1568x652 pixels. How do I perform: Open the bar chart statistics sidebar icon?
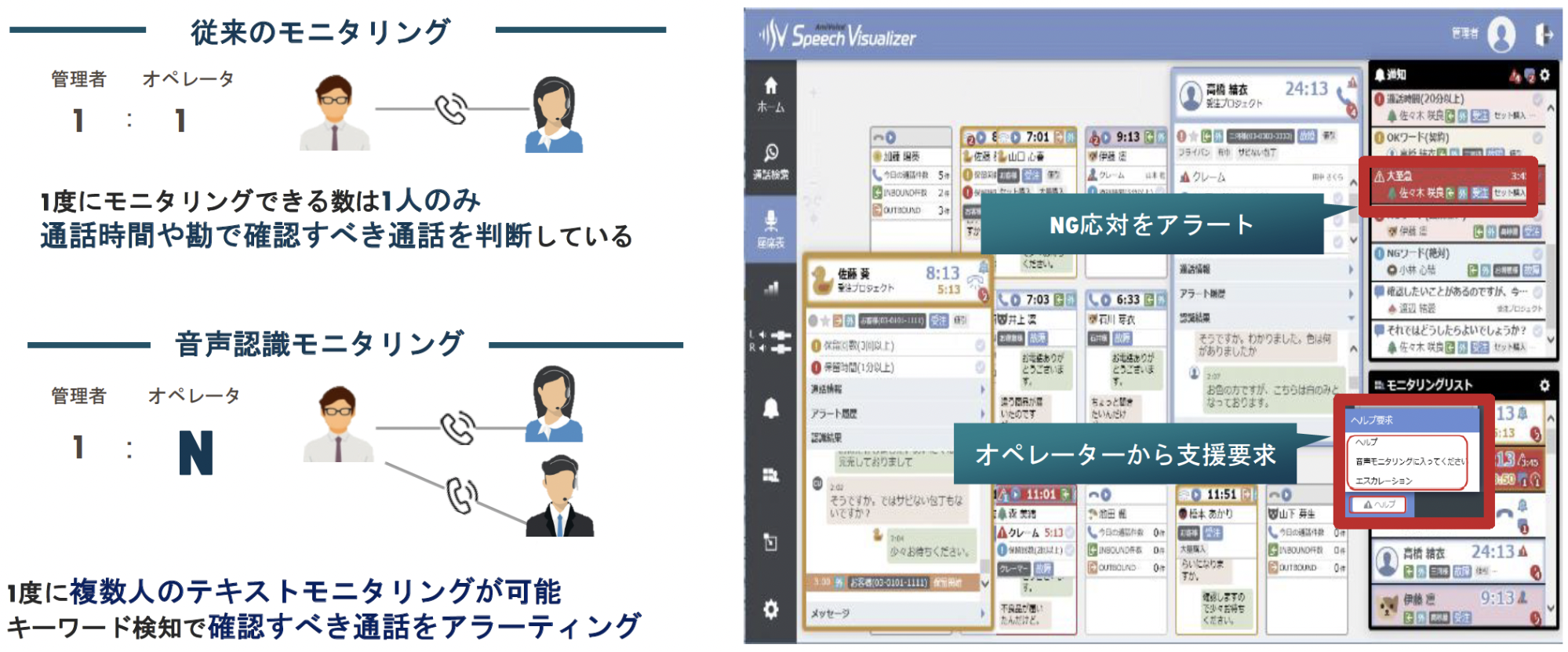771,289
